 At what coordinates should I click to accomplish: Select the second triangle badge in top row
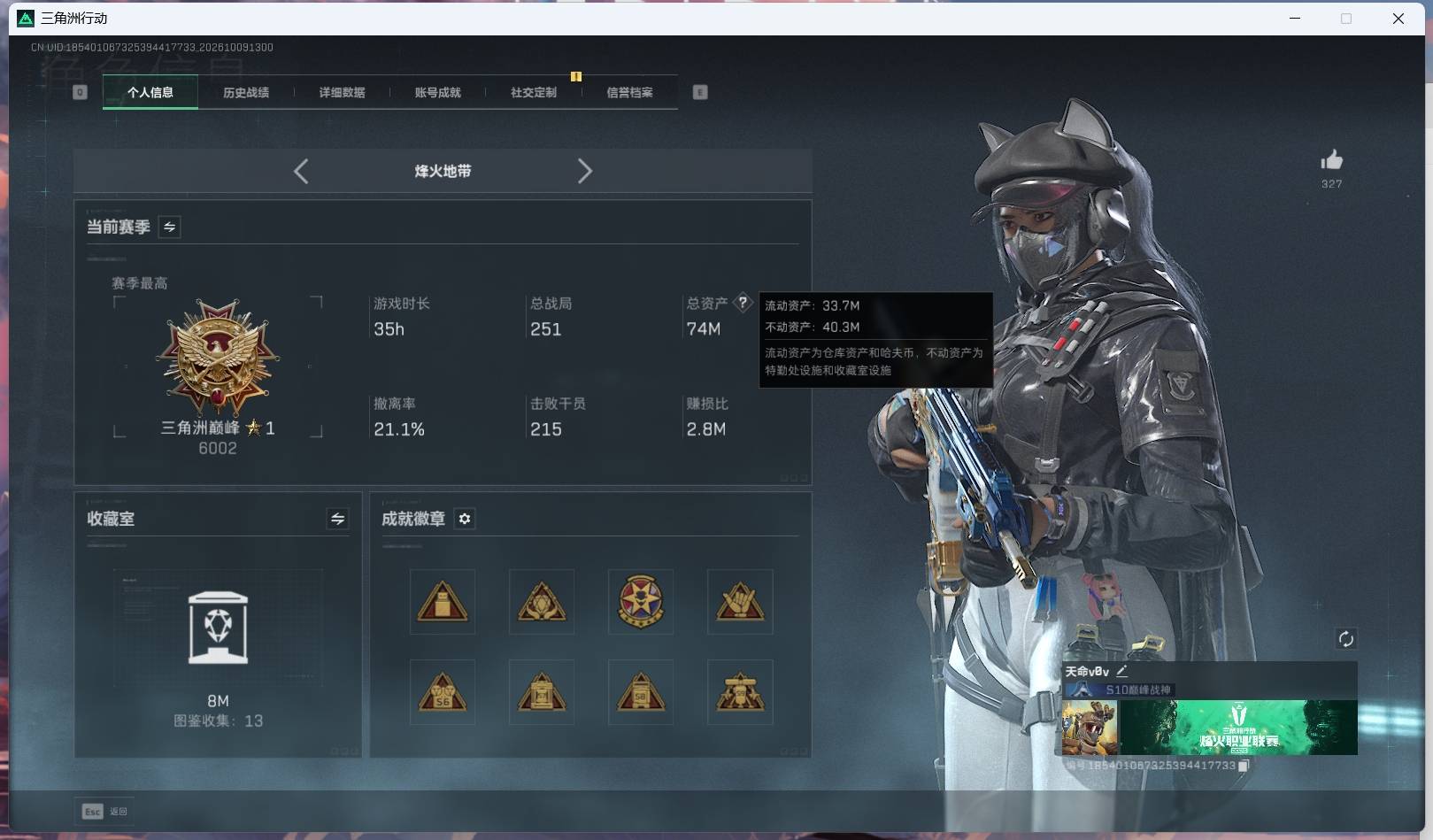(x=542, y=602)
